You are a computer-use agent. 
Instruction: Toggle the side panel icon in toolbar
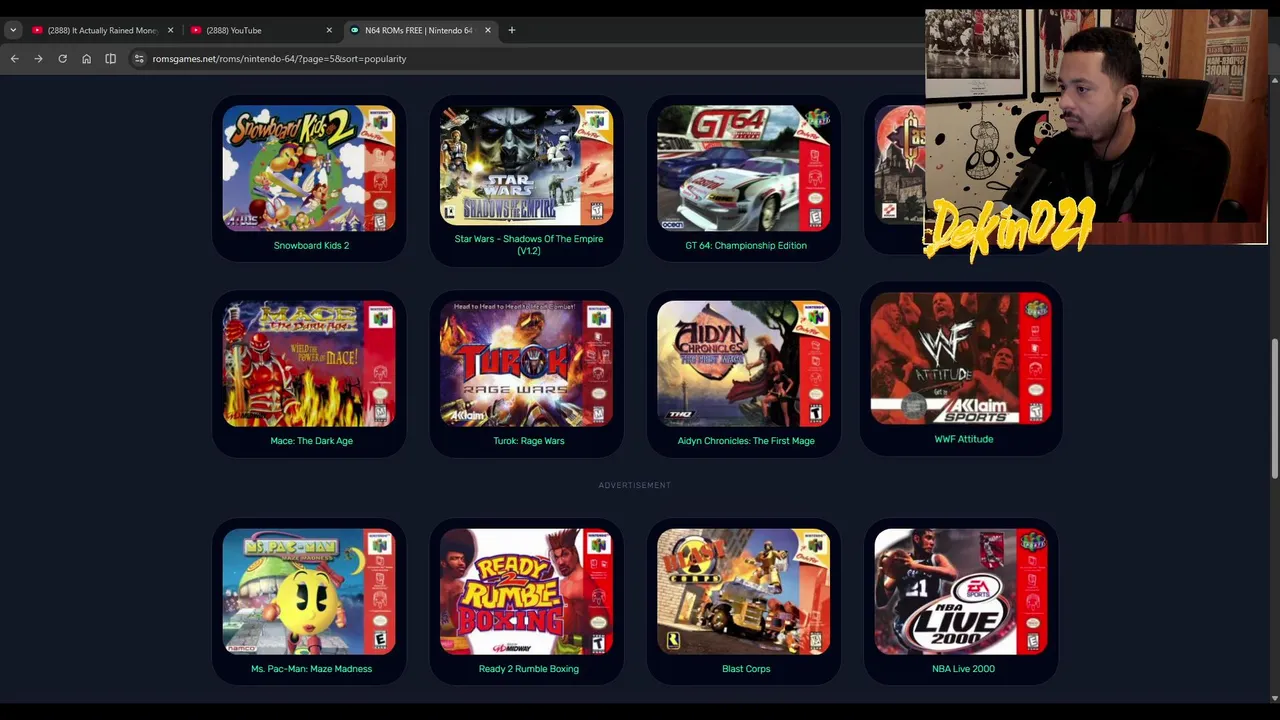[110, 59]
